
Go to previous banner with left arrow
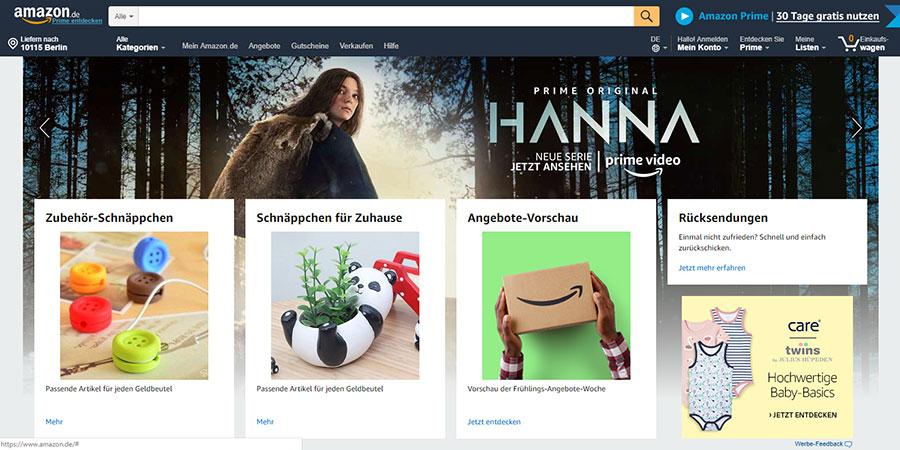pyautogui.click(x=45, y=127)
